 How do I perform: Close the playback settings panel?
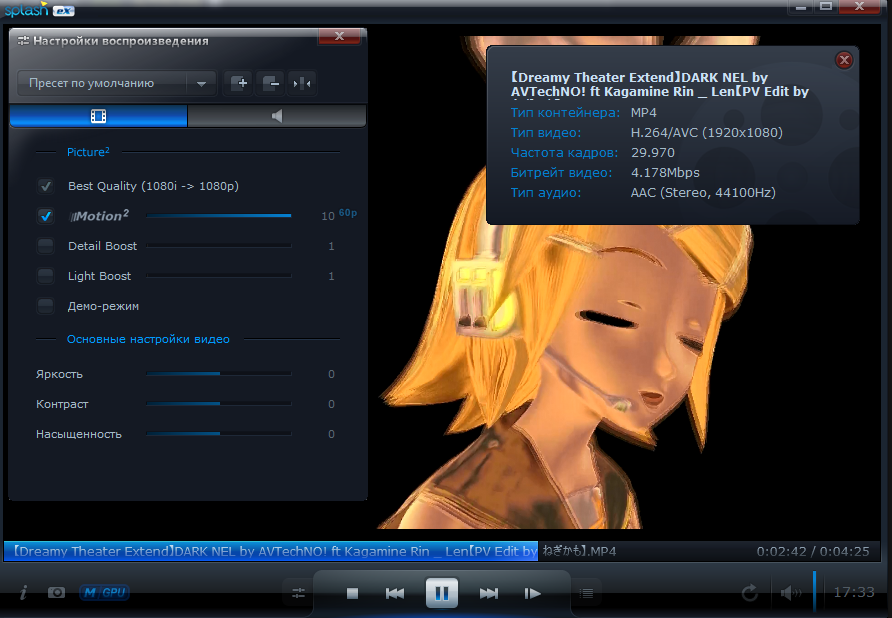[x=340, y=36]
